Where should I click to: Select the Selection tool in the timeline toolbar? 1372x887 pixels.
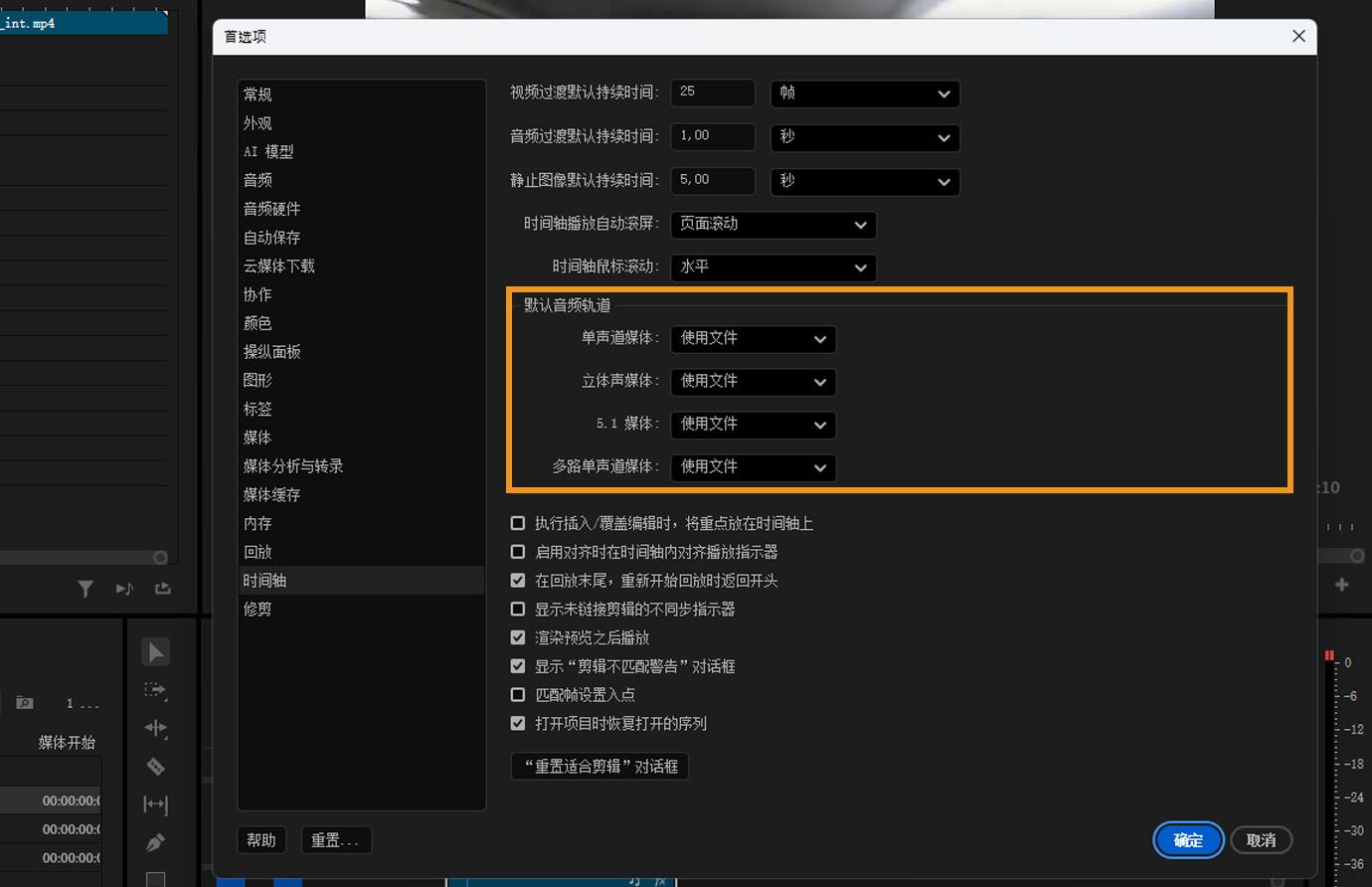[x=155, y=651]
